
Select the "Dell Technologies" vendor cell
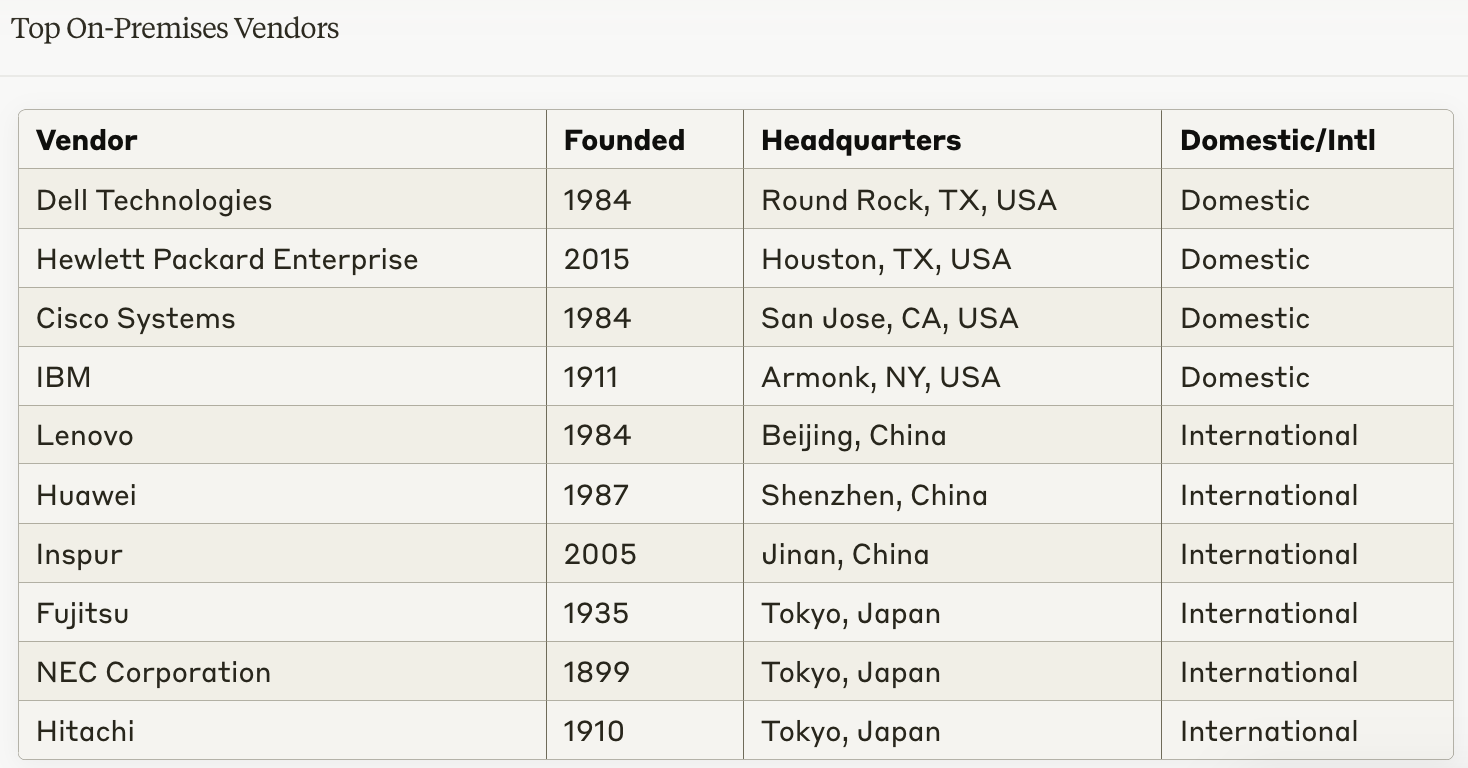coord(283,199)
